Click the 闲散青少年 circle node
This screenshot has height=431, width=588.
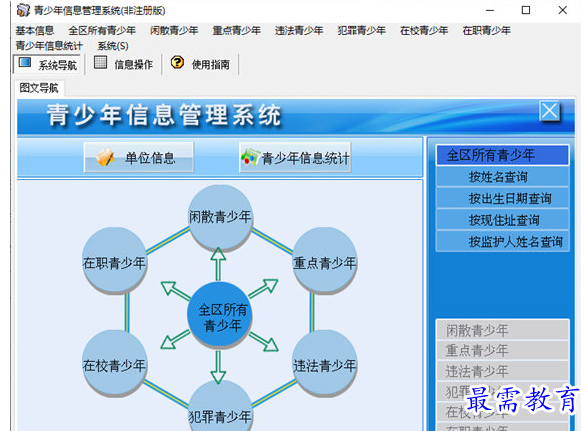pos(220,217)
